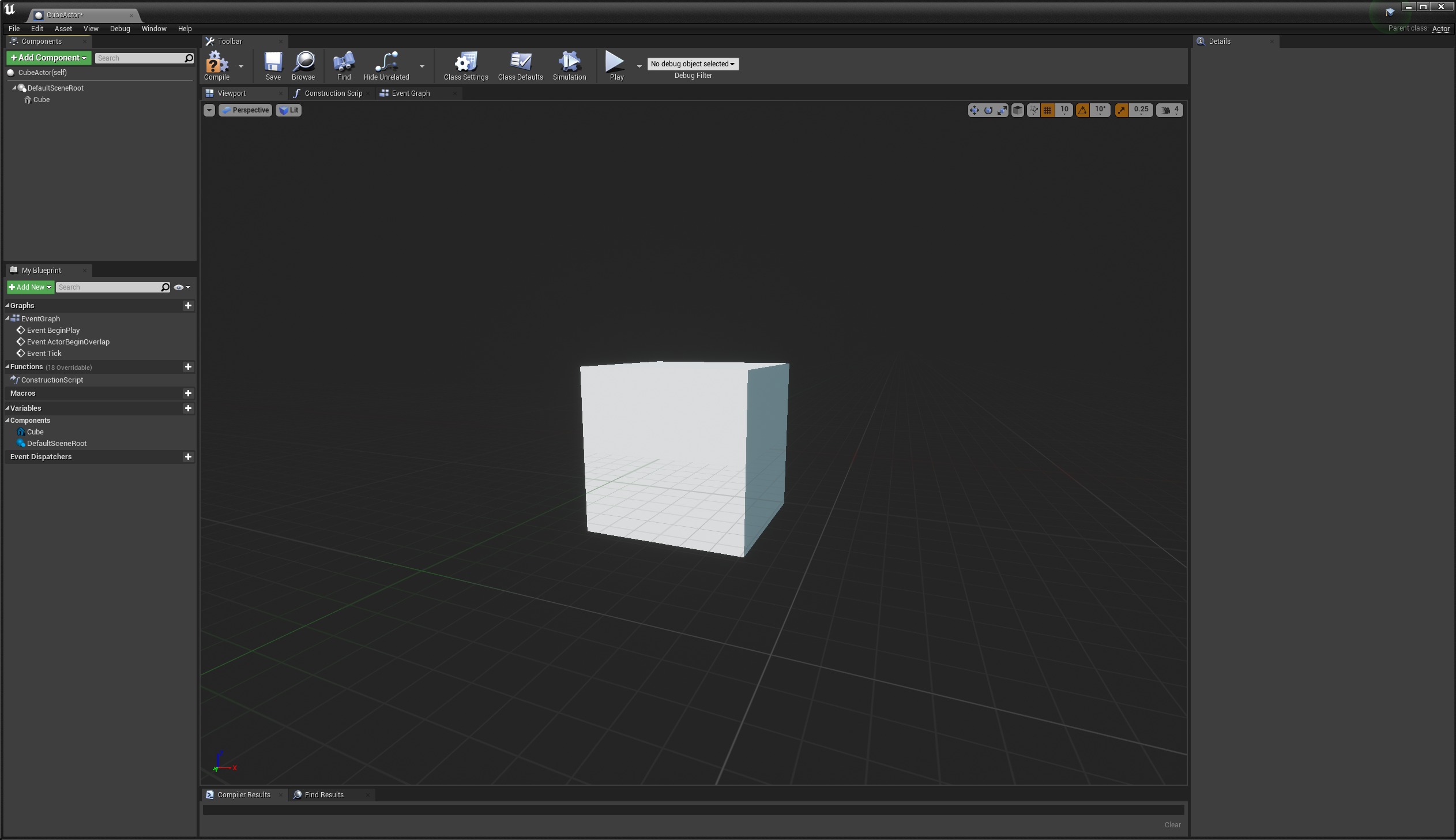Select scale gizmo mode
This screenshot has height=840, width=1456.
[x=1002, y=110]
